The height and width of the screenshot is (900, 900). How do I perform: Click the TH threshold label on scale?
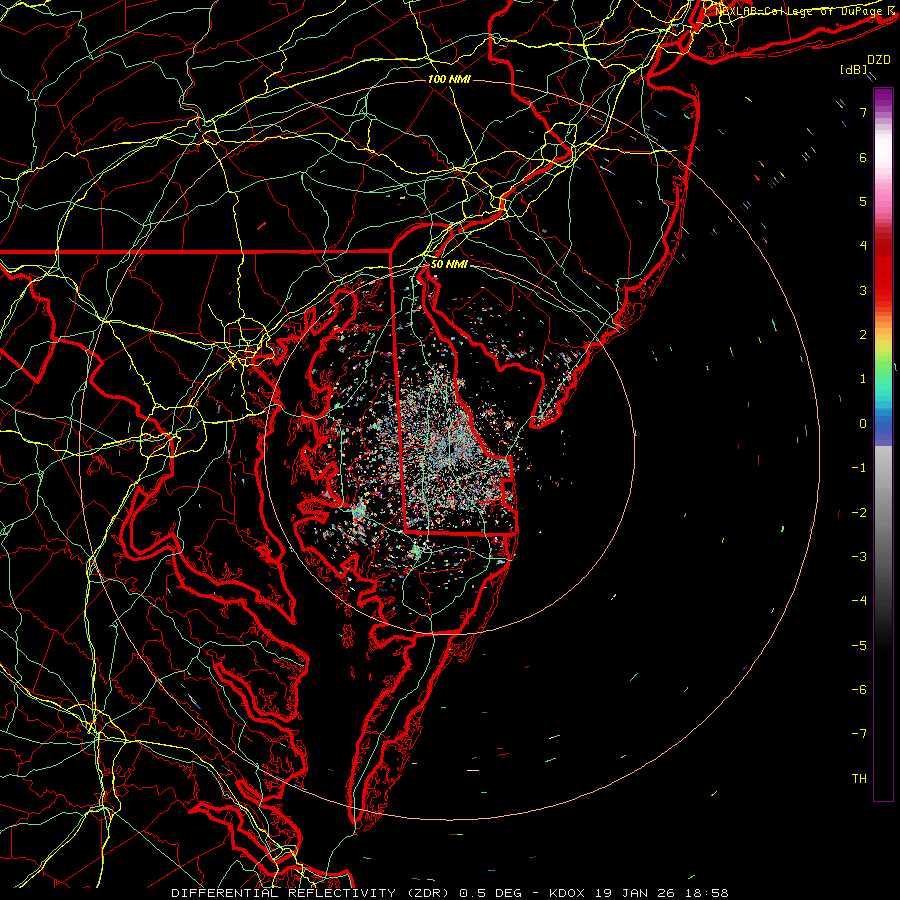pos(859,779)
